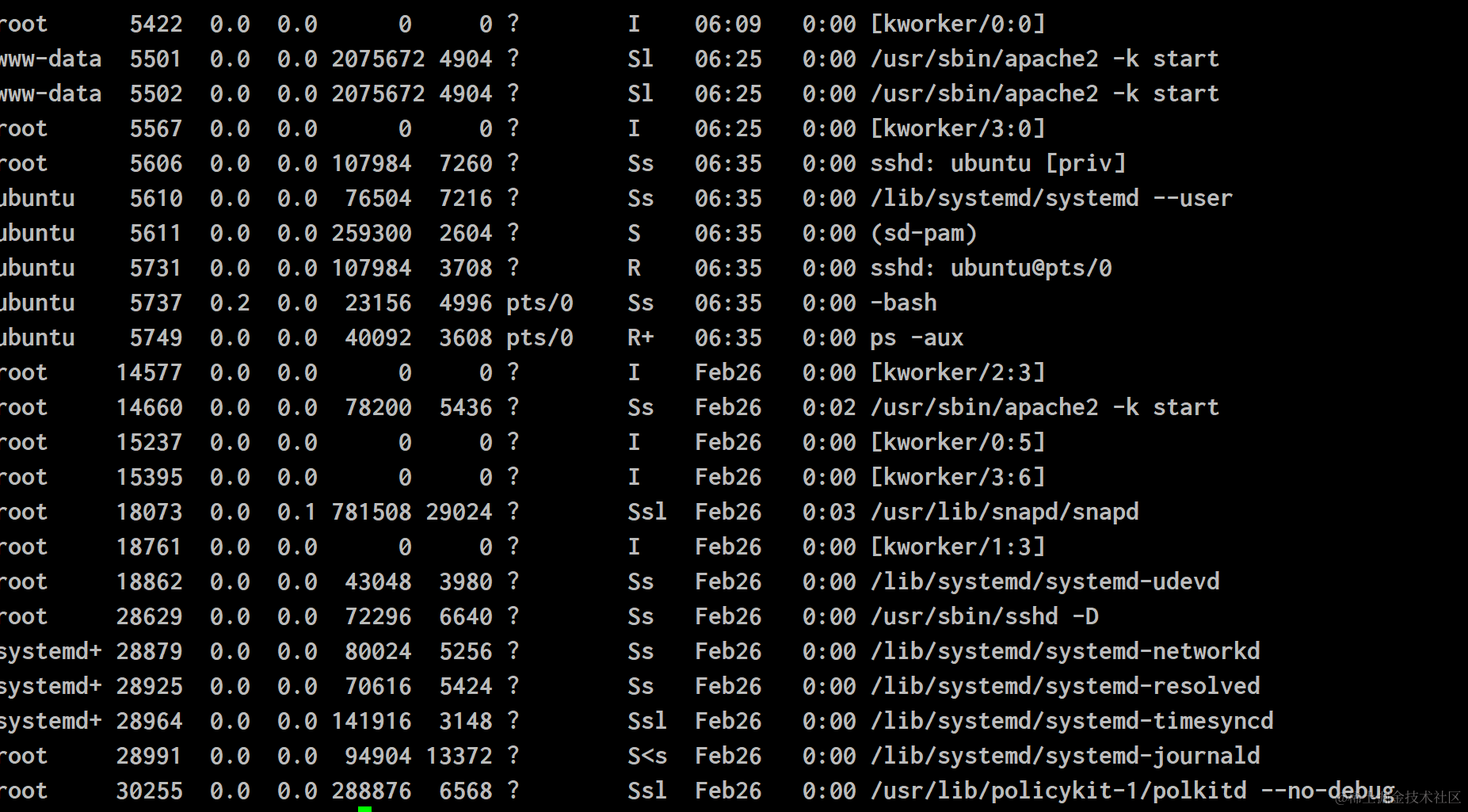Select the [kworker/1:3] command text
The width and height of the screenshot is (1468, 812).
[958, 547]
